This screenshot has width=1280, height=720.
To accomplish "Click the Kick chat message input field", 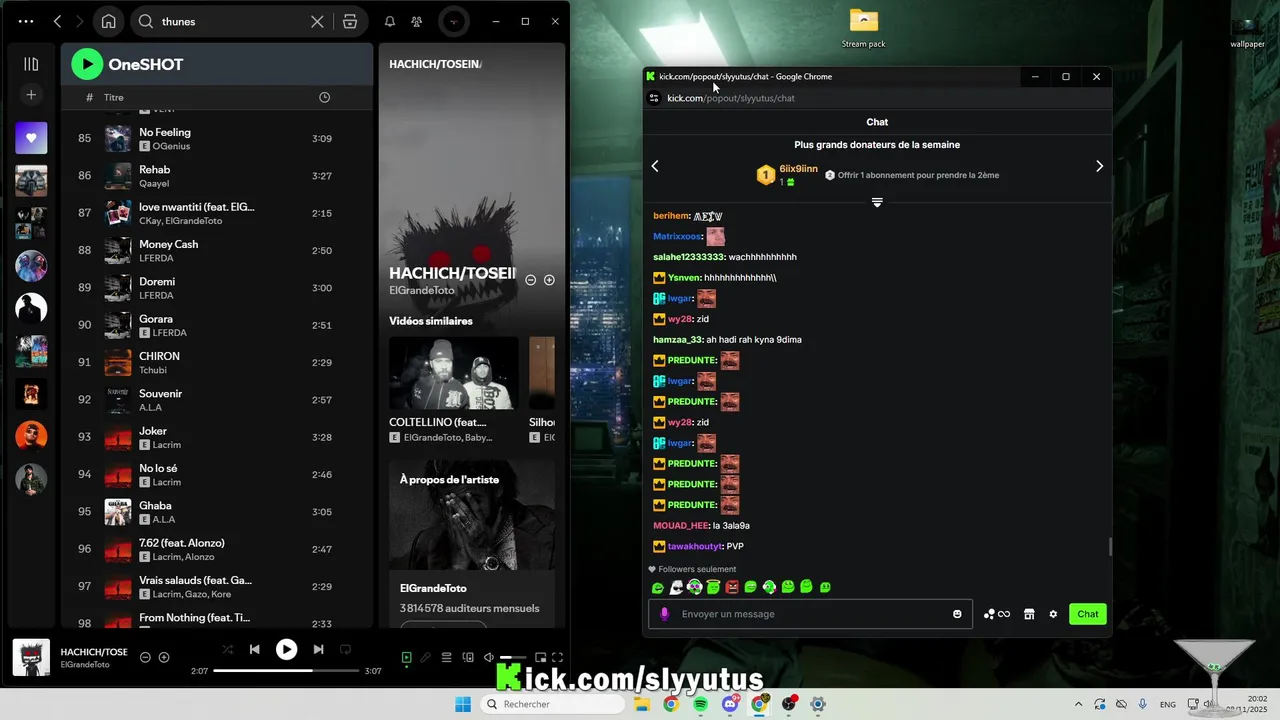I will tap(808, 614).
